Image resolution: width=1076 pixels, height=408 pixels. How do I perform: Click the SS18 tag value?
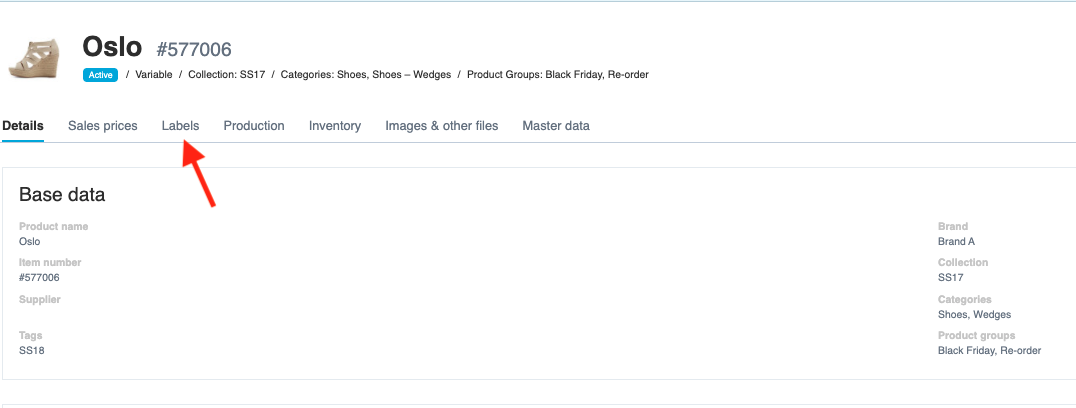(x=31, y=351)
